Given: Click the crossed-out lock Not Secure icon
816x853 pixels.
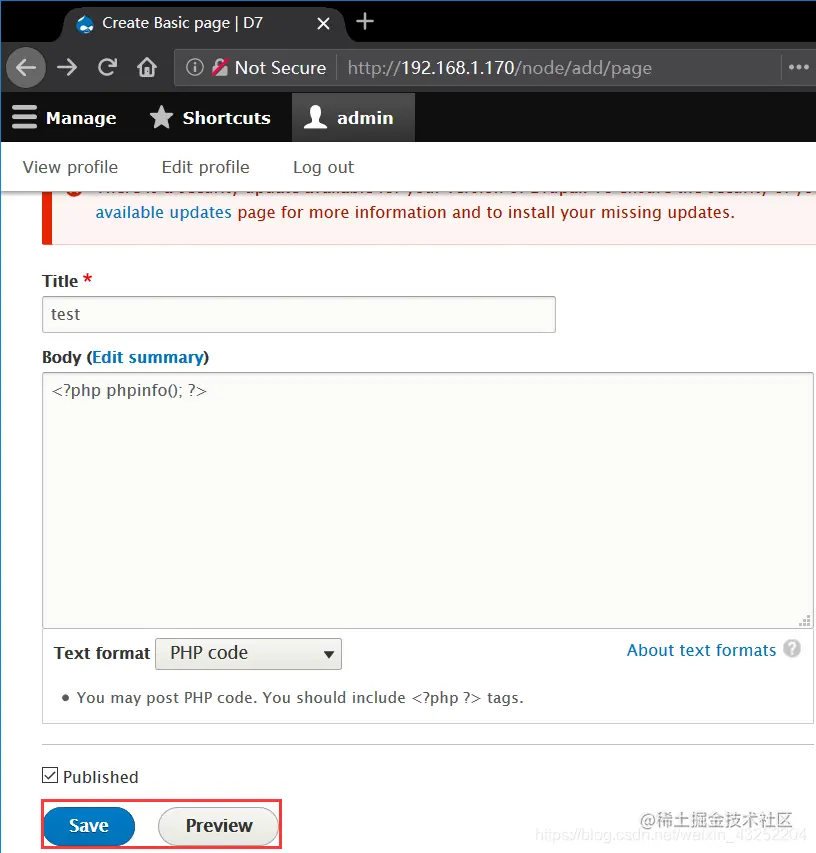Looking at the screenshot, I should point(220,67).
